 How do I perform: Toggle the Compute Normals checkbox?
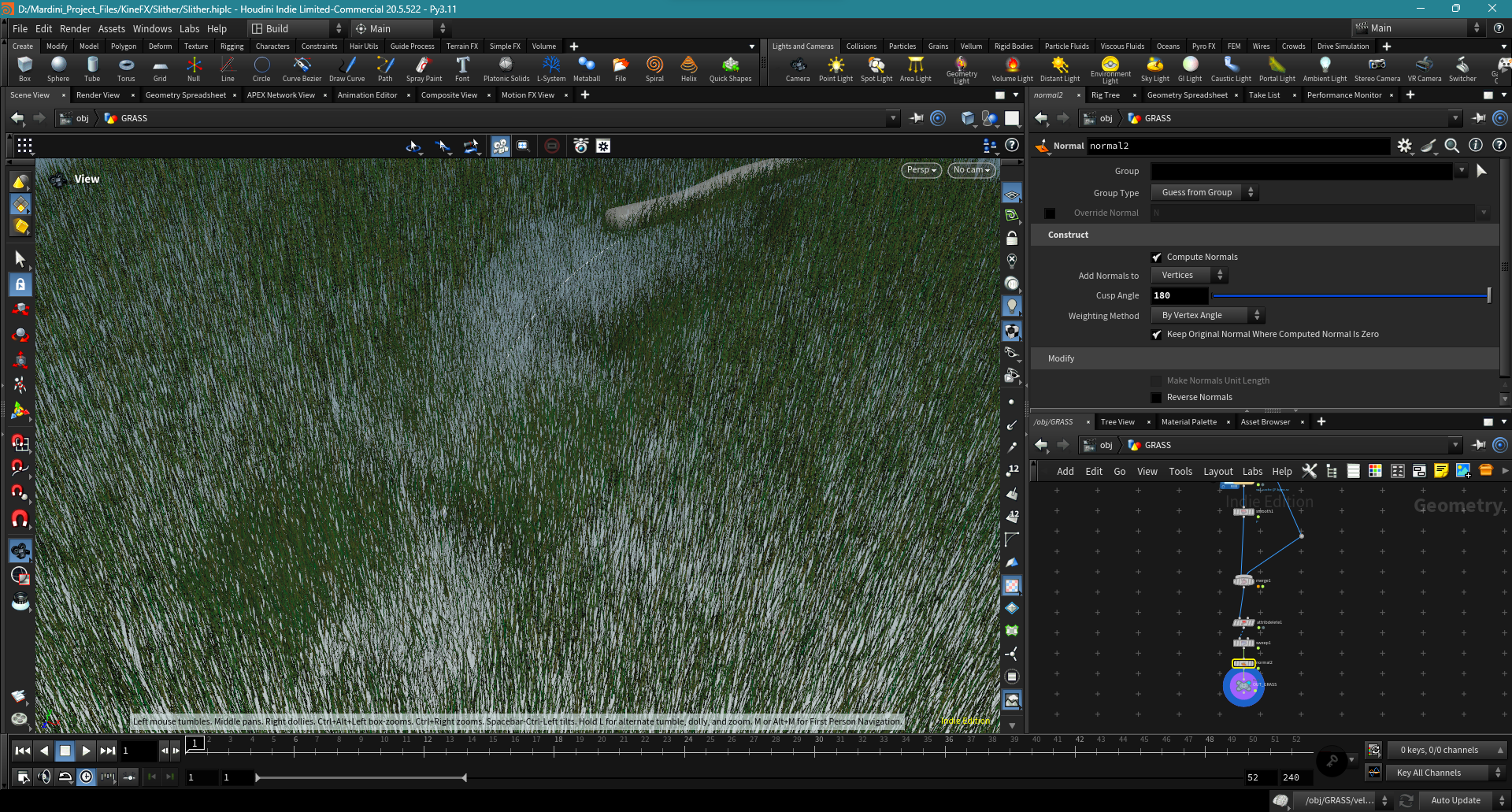tap(1156, 258)
